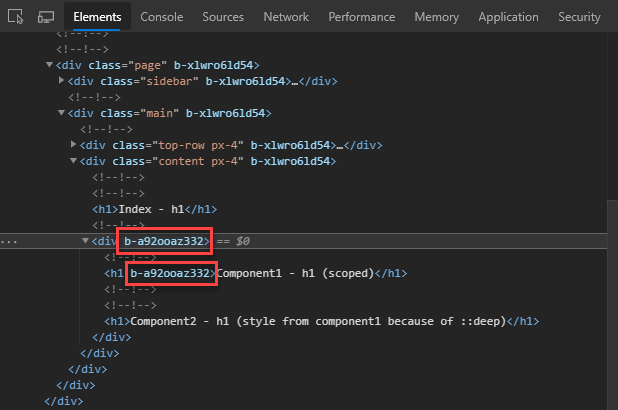Open the Security tab

point(579,17)
